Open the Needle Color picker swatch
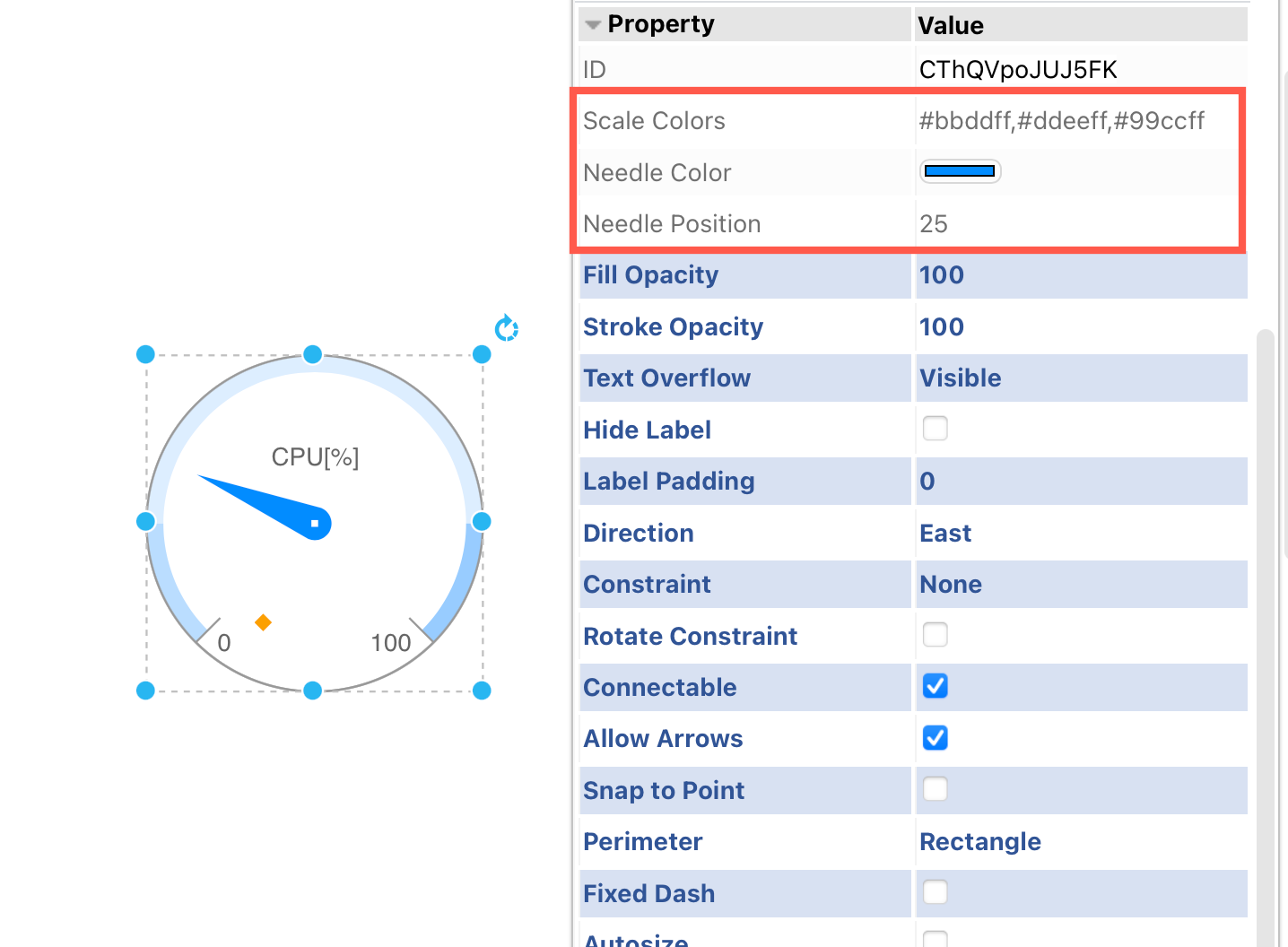This screenshot has height=947, width=1288. click(959, 170)
